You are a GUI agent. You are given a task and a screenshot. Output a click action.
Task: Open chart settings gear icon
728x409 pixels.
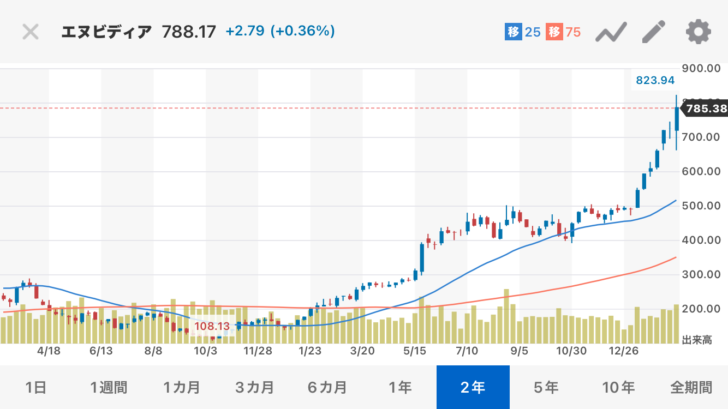(x=697, y=31)
